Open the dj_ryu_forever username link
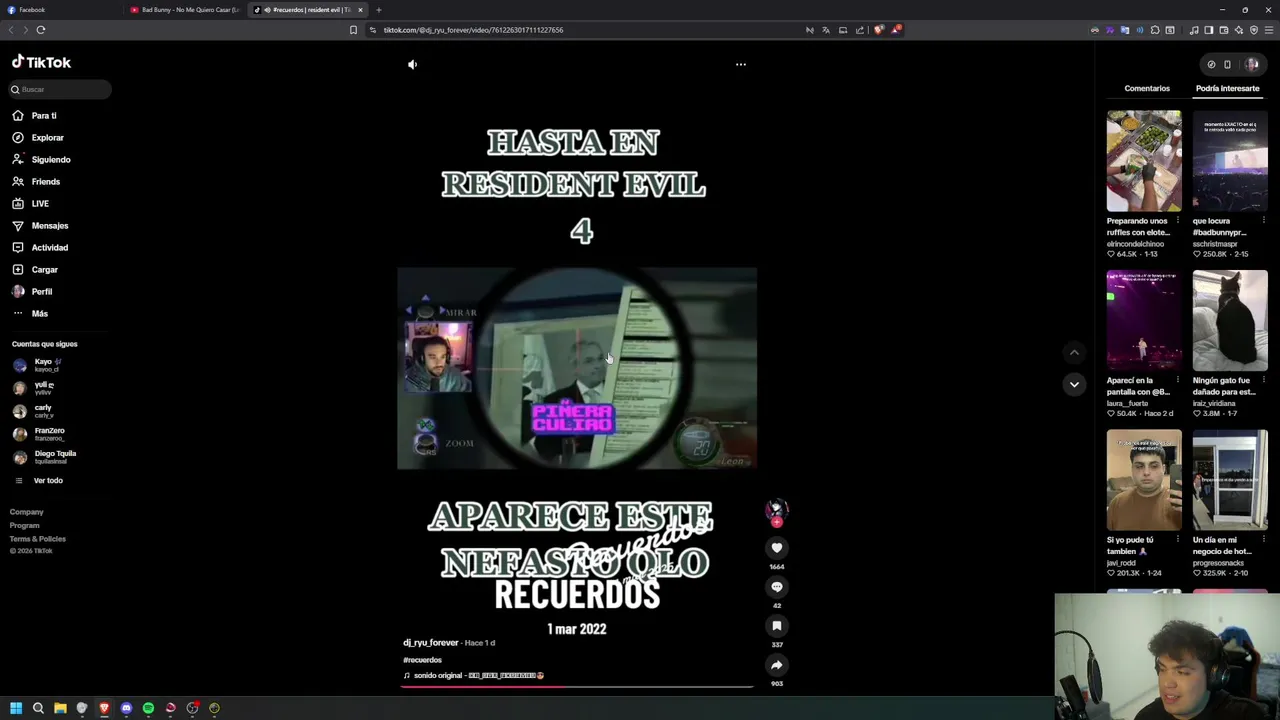The height and width of the screenshot is (720, 1280). click(x=431, y=643)
